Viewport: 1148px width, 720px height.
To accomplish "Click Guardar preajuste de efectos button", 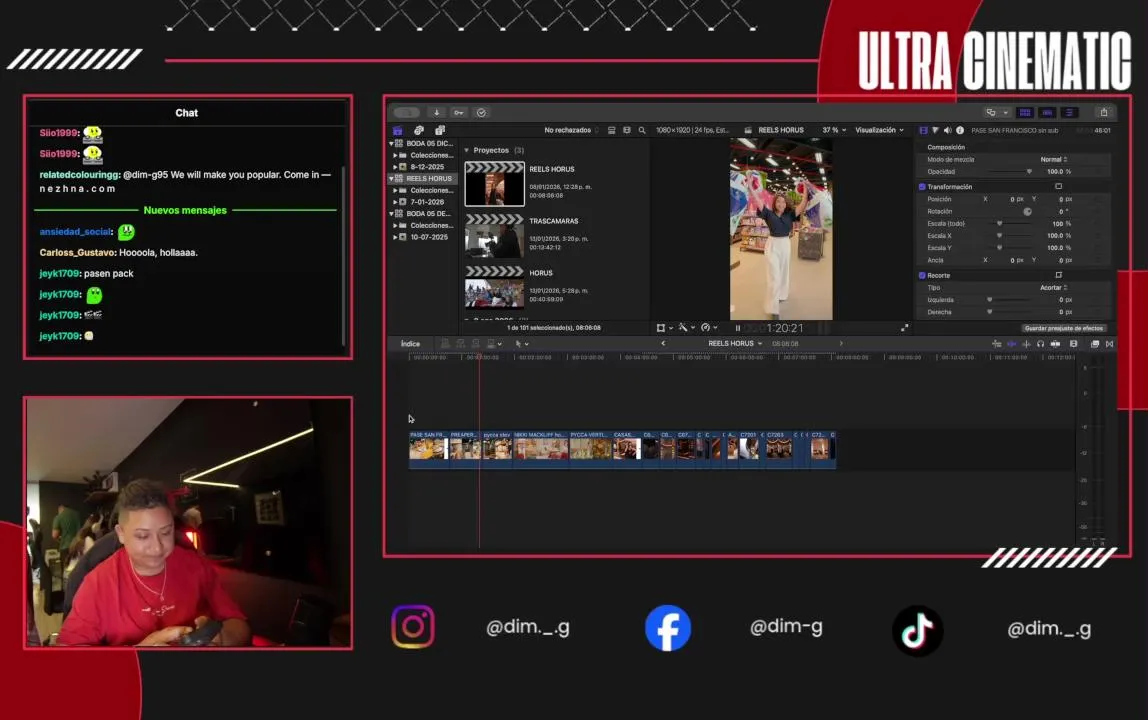I will coord(1063,328).
